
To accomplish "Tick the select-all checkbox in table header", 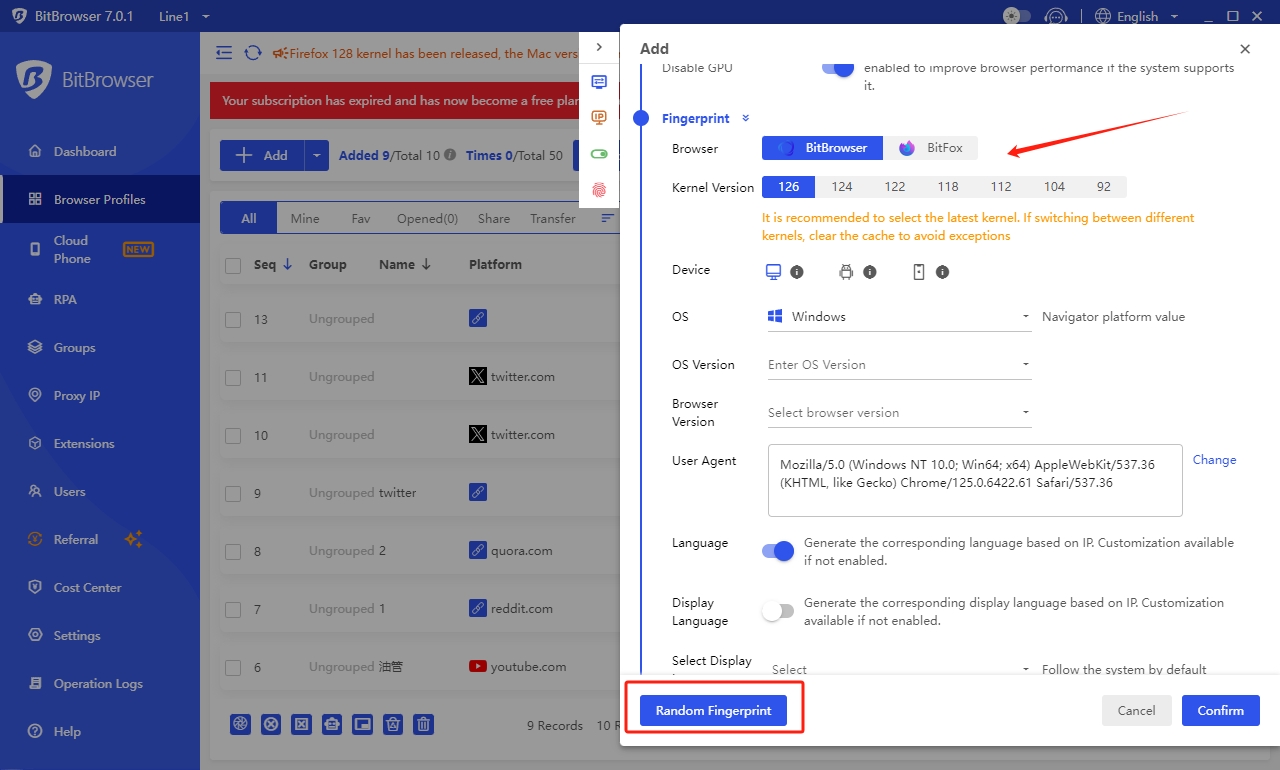I will click(x=233, y=265).
